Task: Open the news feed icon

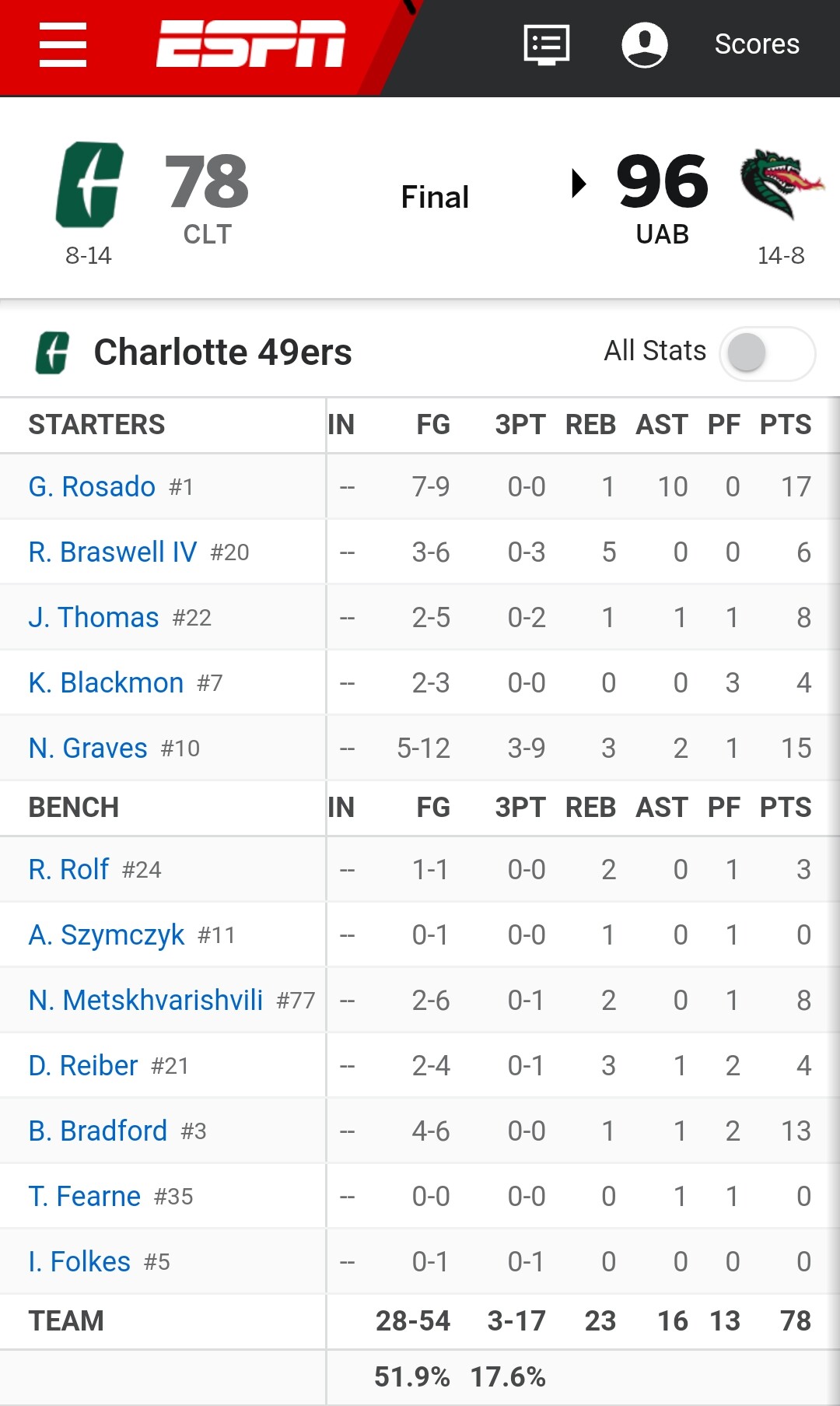Action: (x=547, y=44)
